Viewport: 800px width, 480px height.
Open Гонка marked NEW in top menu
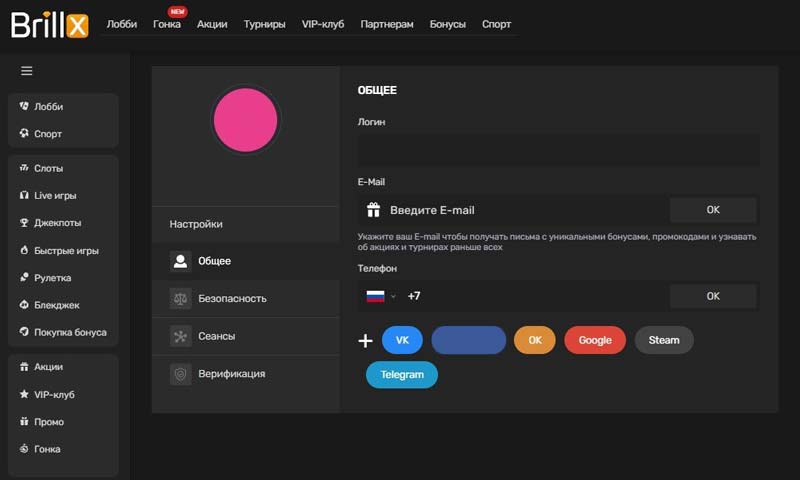167,24
